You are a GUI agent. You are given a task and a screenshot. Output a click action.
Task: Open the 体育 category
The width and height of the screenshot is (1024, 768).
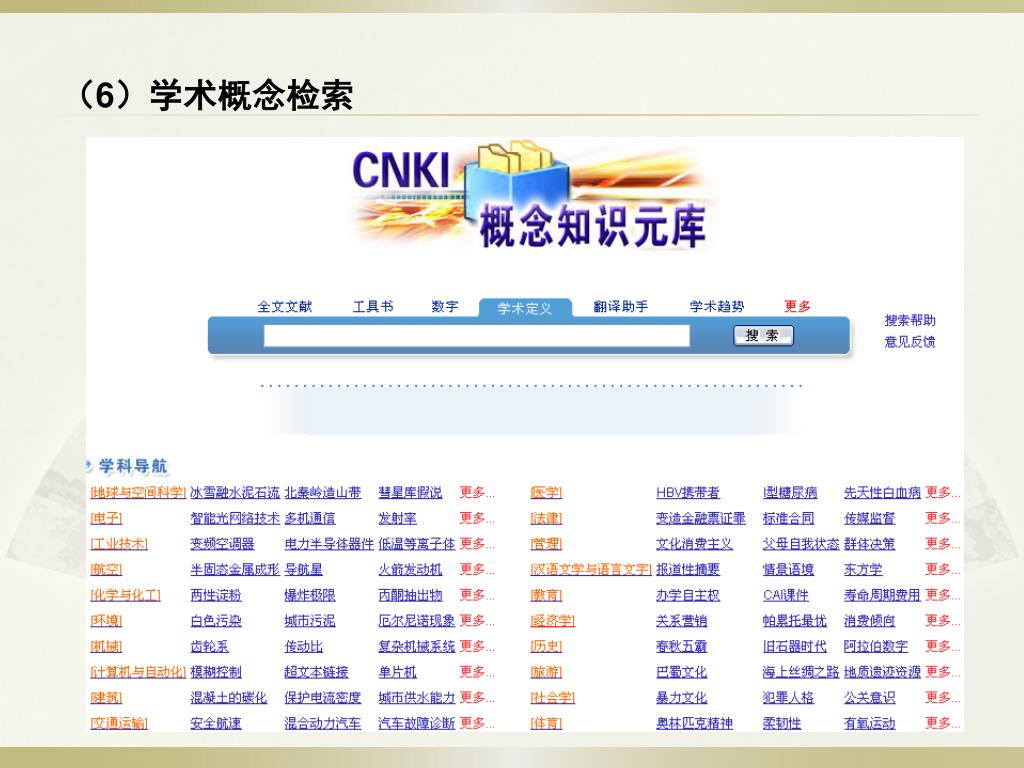coord(546,724)
